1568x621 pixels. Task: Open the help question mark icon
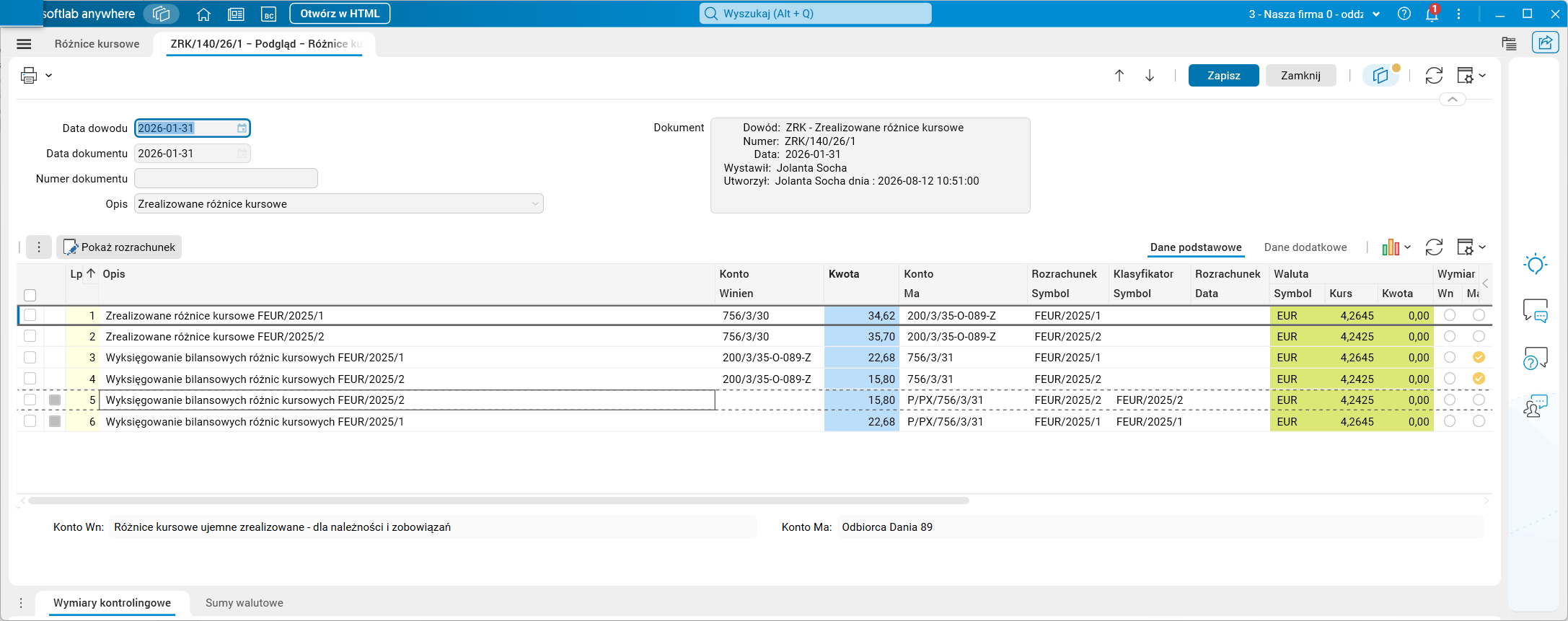(x=1404, y=14)
